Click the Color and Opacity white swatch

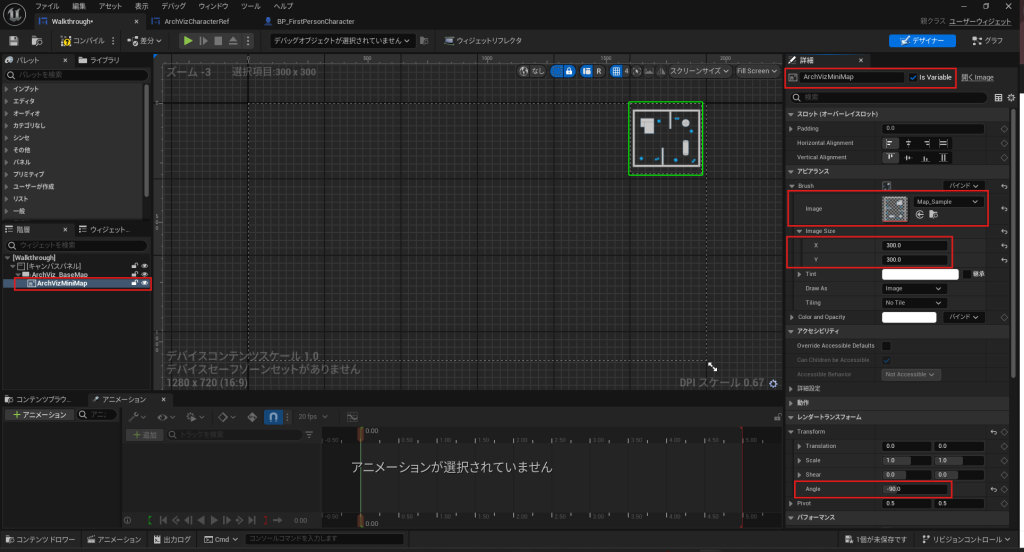point(908,317)
